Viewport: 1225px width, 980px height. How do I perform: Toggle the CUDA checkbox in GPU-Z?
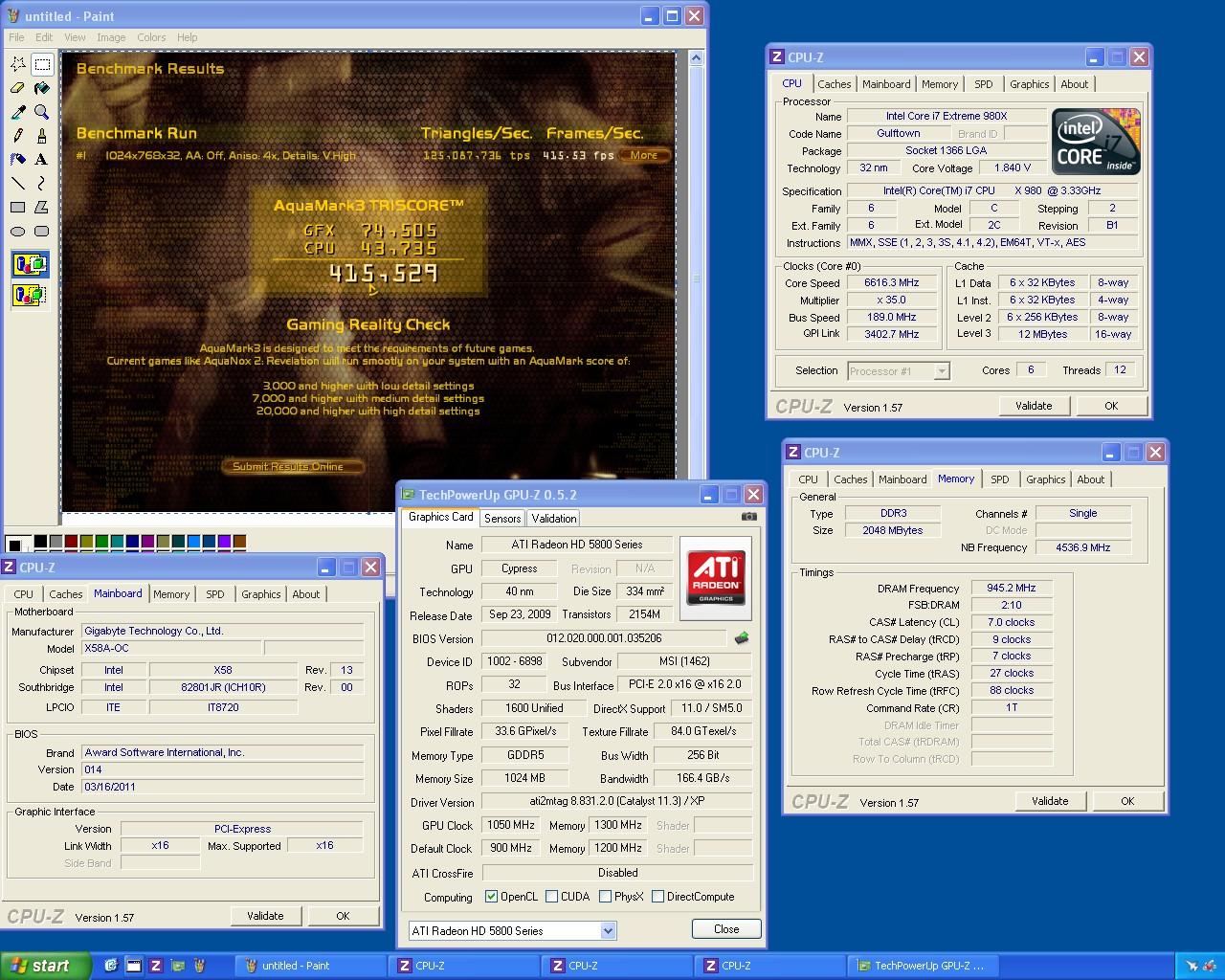coord(551,897)
